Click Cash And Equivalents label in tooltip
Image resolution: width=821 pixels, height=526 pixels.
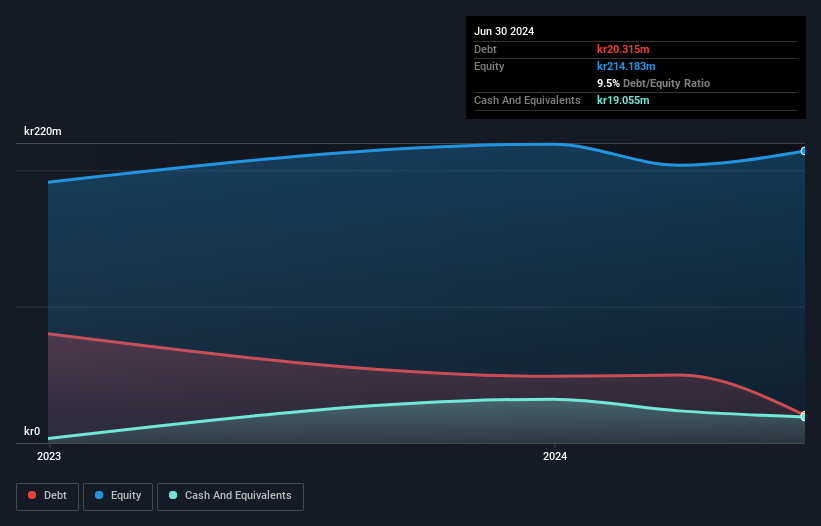coord(527,100)
